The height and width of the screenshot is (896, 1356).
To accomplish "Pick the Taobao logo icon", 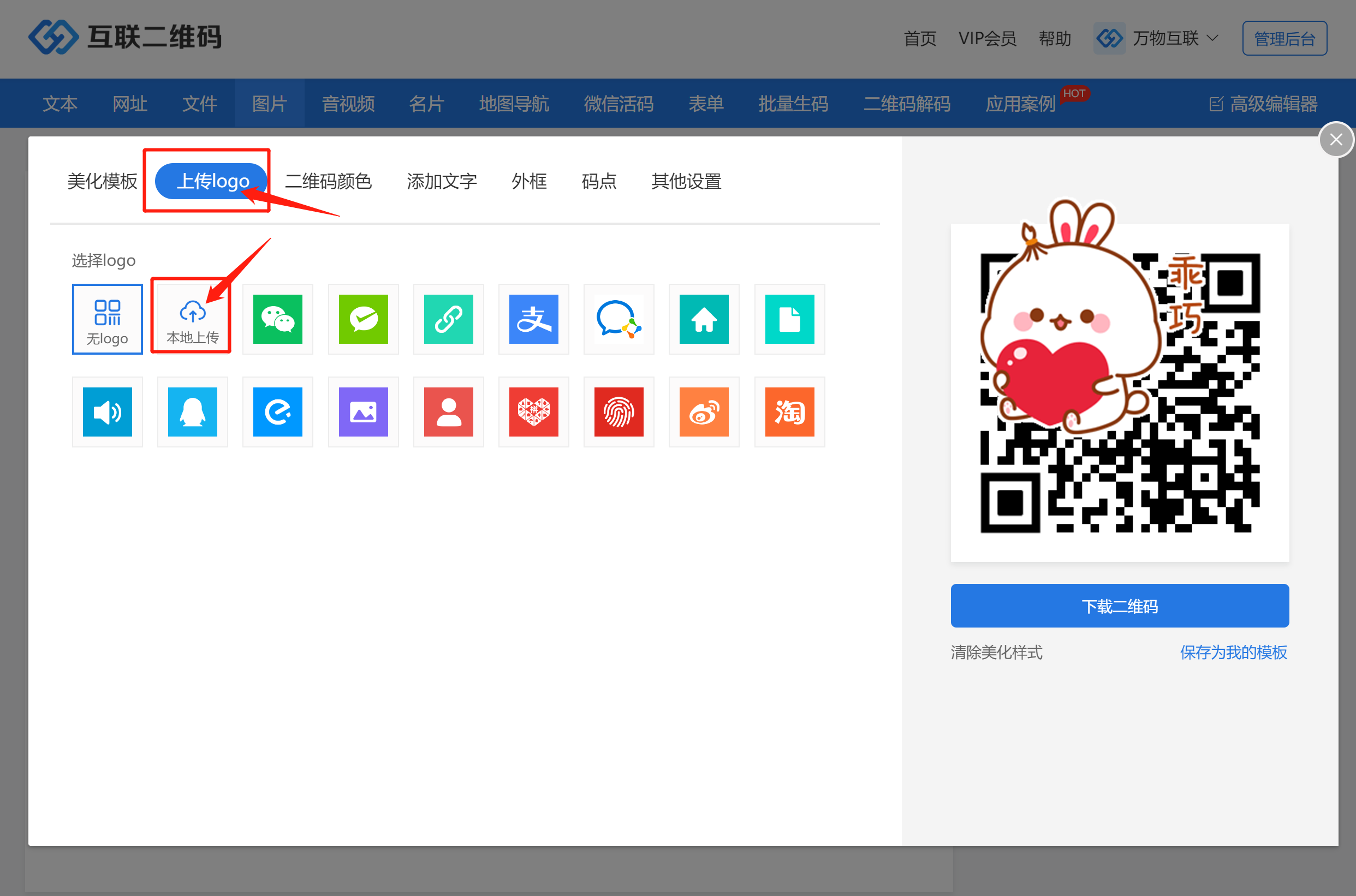I will tap(789, 412).
